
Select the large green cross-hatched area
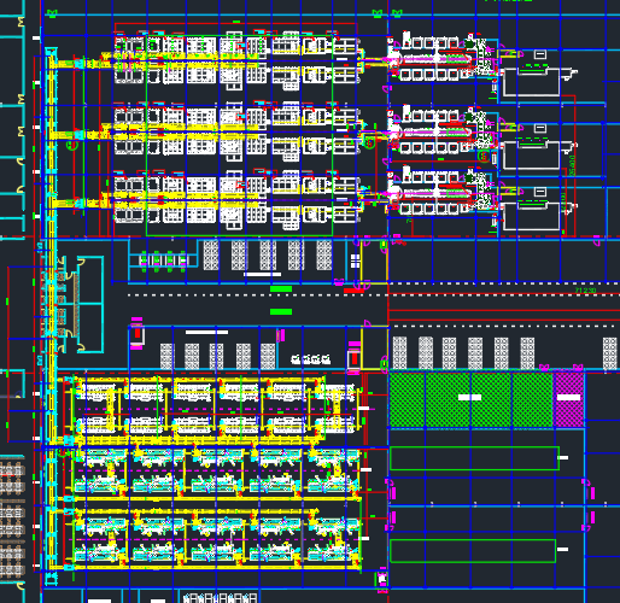click(x=471, y=400)
